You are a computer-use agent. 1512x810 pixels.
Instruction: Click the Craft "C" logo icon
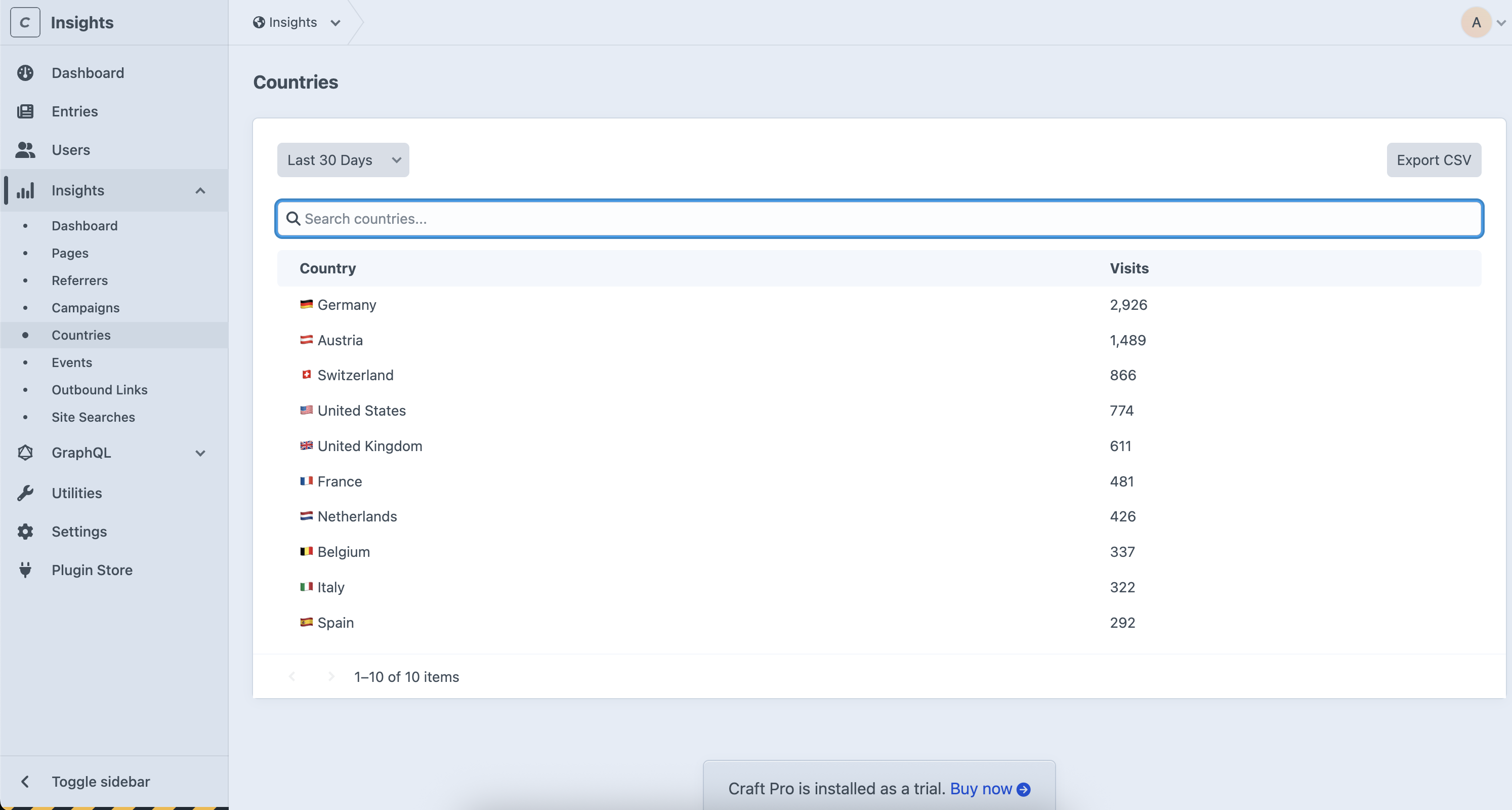(25, 22)
